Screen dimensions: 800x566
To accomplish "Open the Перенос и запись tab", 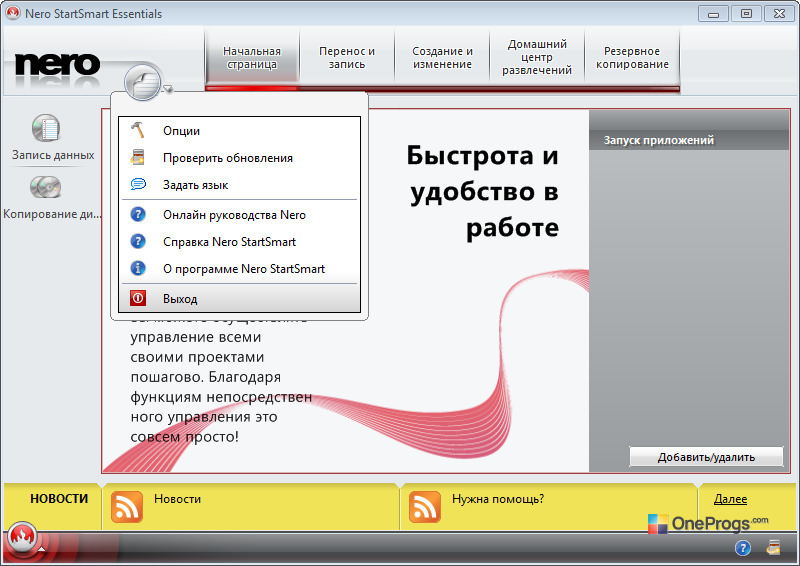I will pyautogui.click(x=347, y=58).
